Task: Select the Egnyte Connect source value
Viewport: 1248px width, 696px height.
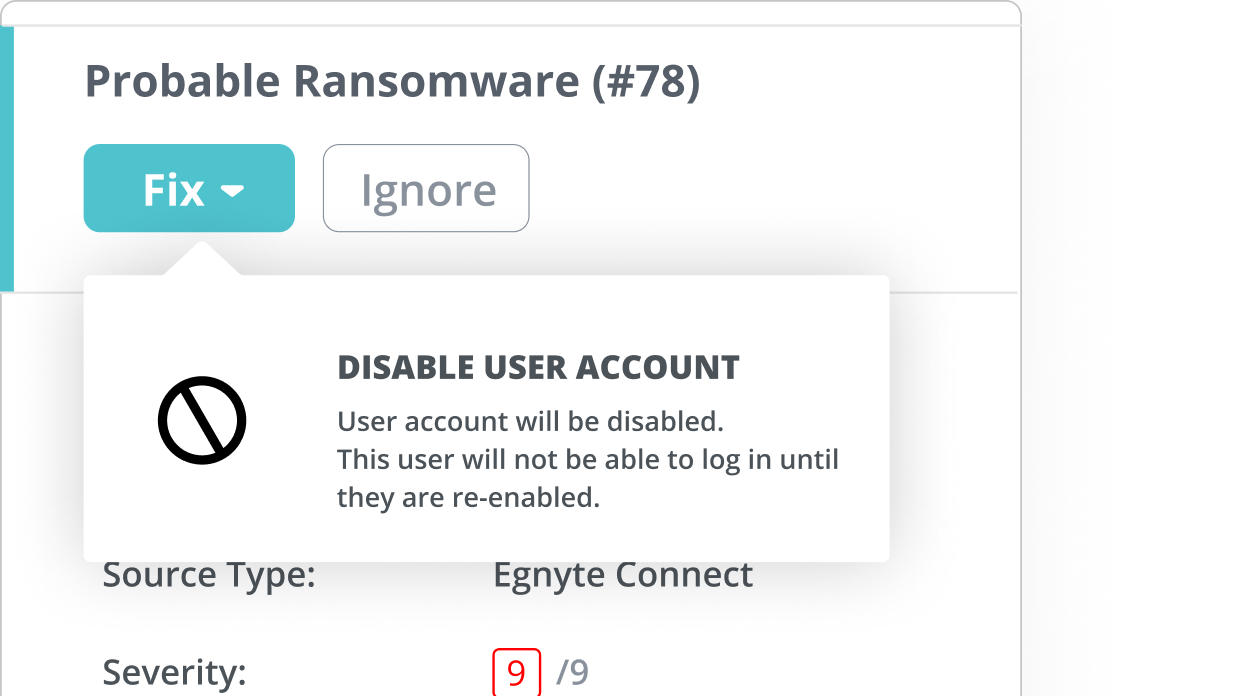Action: 623,576
